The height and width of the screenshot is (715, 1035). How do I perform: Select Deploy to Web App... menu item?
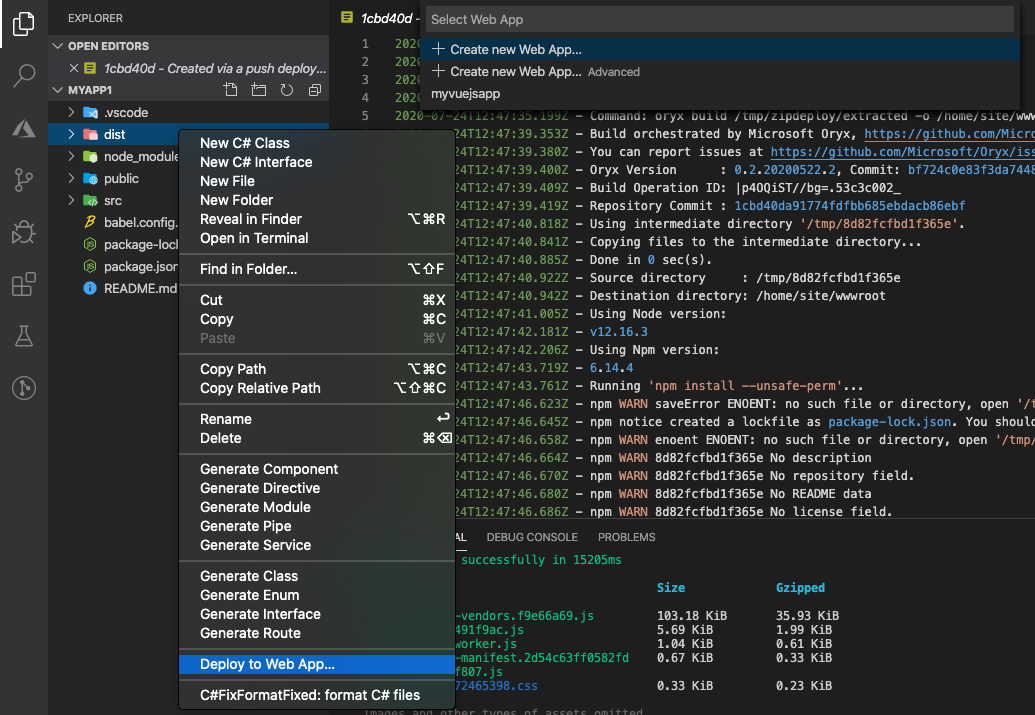click(317, 664)
